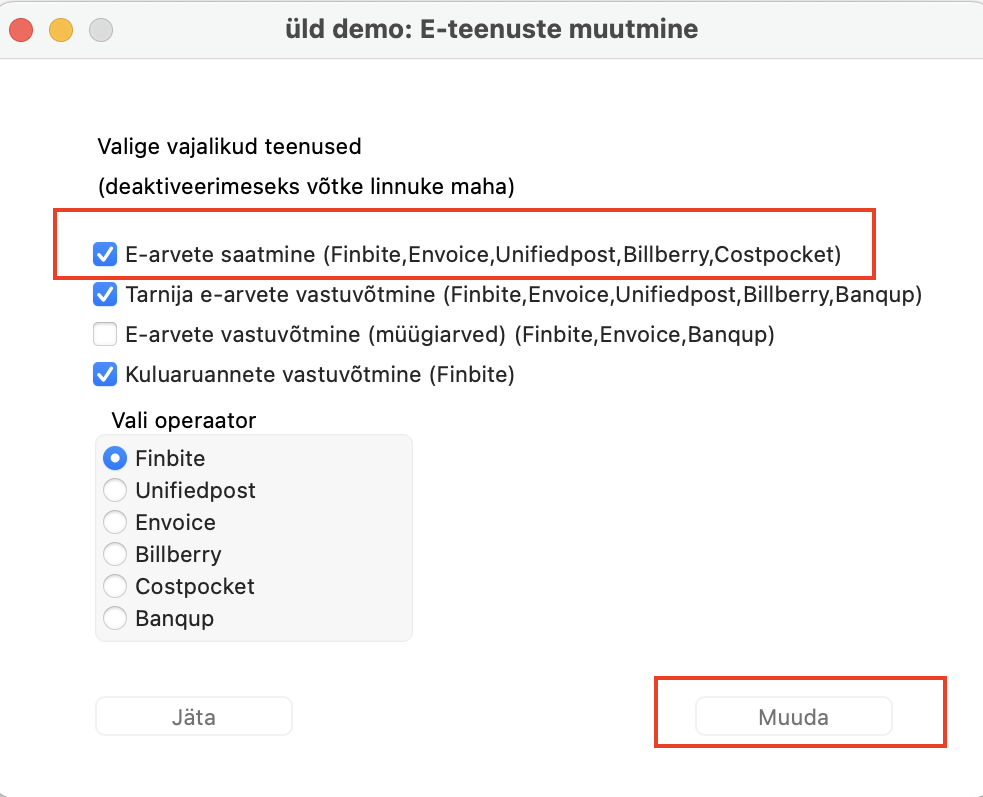Select the Finbite operator radio button
Viewport: 983px width, 797px height.
point(116,459)
